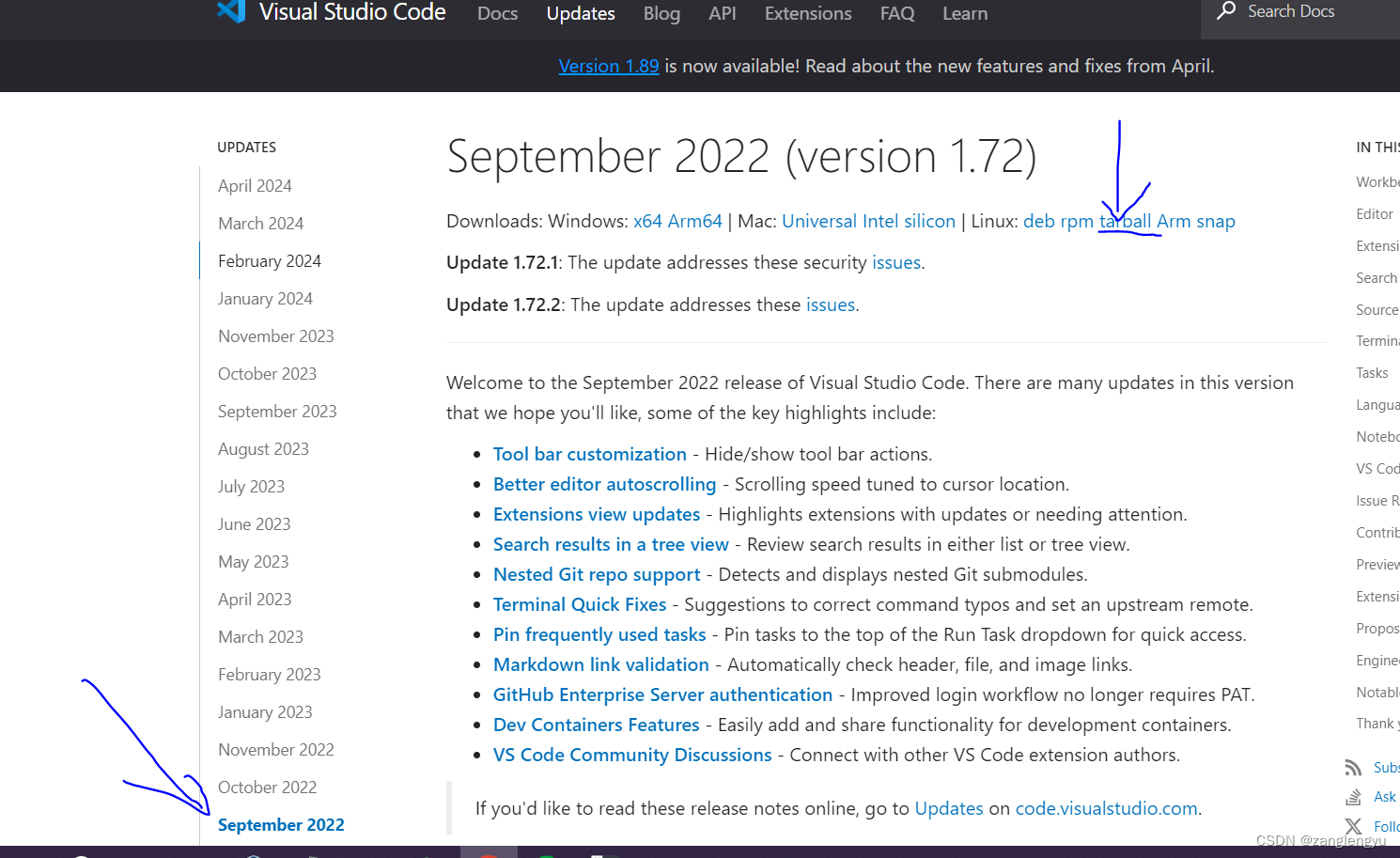
Task: Open Search results in a tree view link
Action: tap(611, 544)
